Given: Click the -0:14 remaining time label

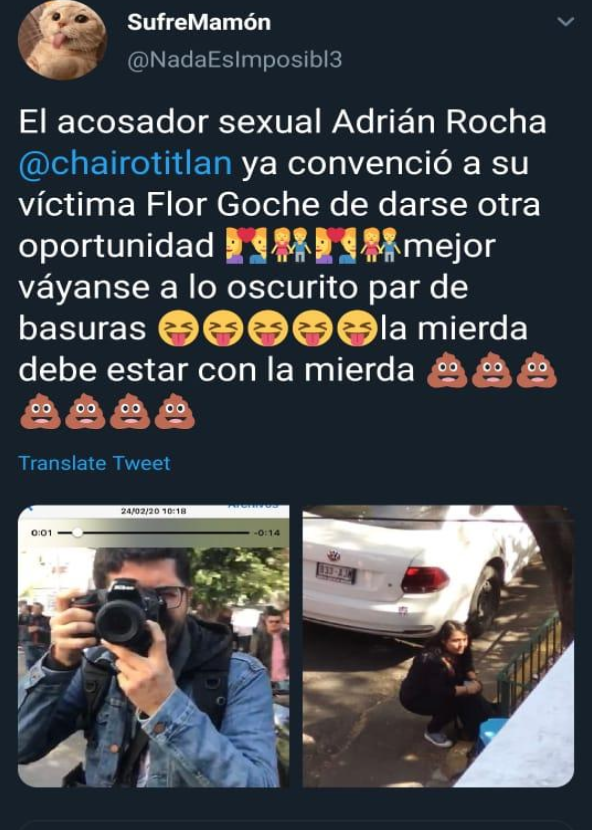Looking at the screenshot, I should pyautogui.click(x=266, y=533).
